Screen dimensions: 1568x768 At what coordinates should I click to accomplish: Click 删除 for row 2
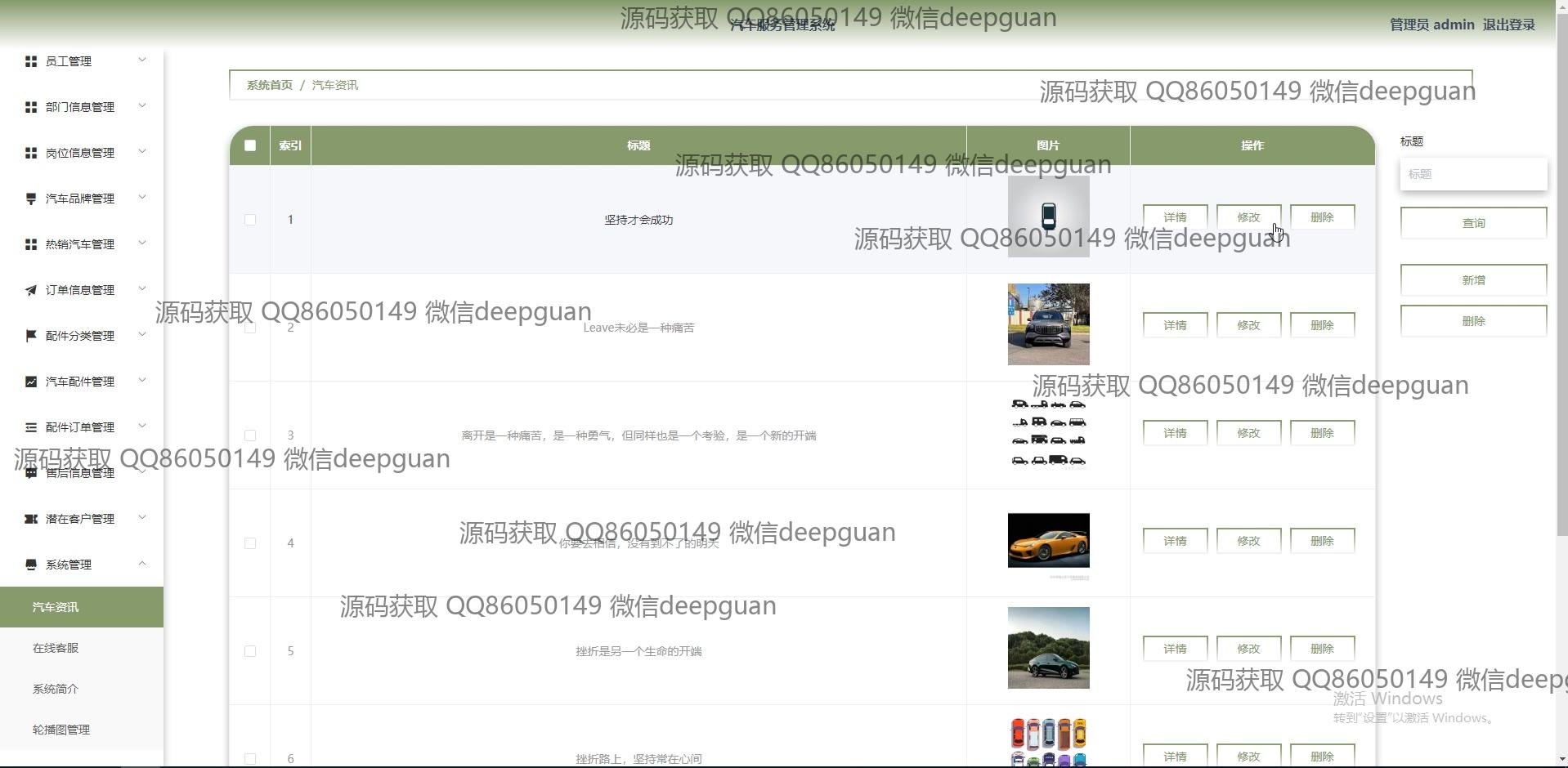pos(1322,325)
